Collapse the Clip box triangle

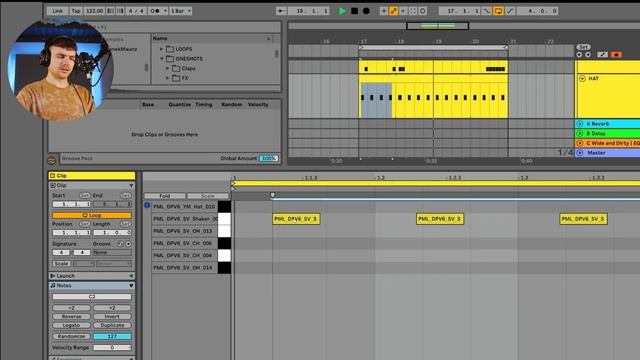(x=131, y=186)
